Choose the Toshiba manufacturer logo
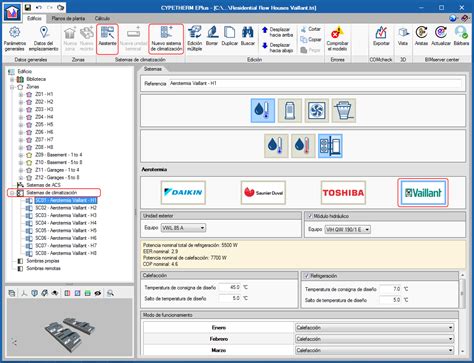The height and width of the screenshot is (363, 474). coord(343,192)
